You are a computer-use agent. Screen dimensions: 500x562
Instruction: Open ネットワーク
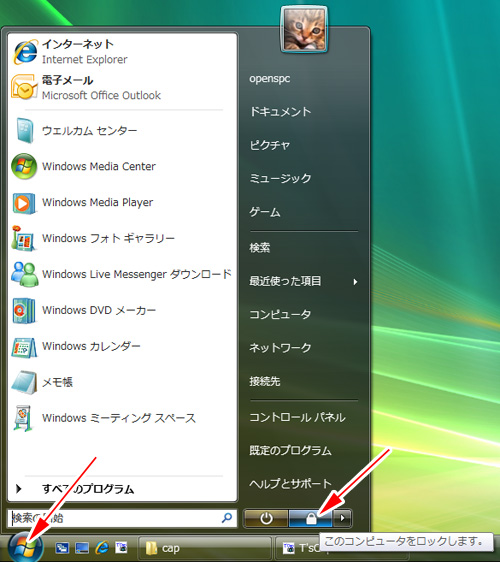point(280,348)
